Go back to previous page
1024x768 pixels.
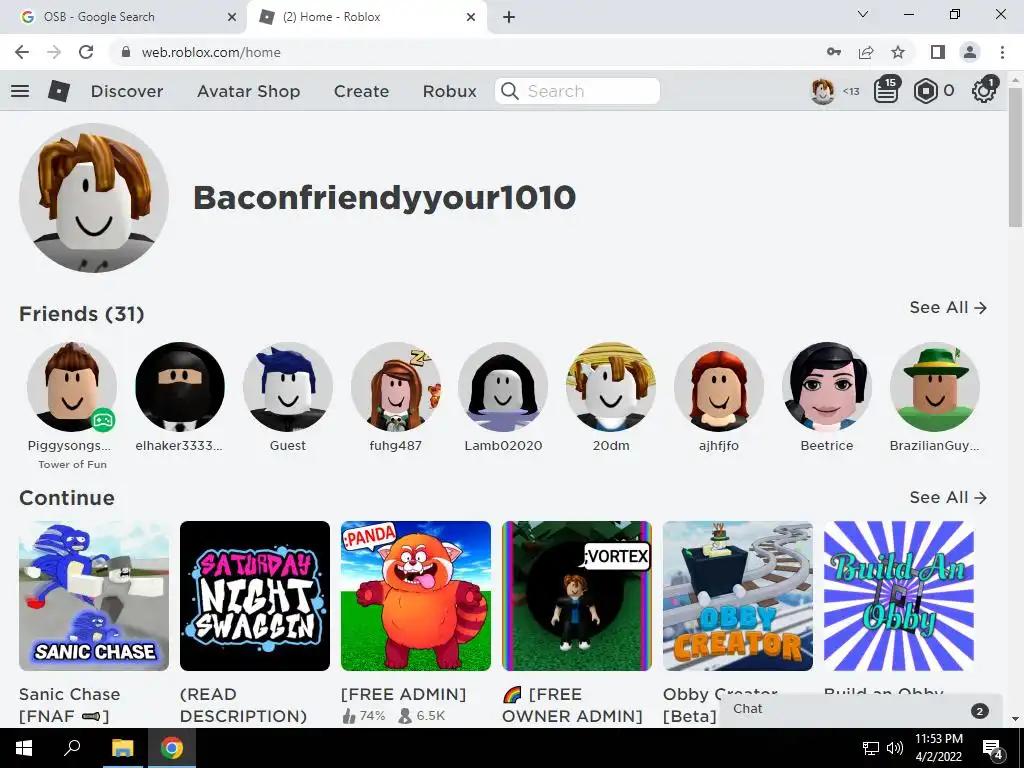22,52
